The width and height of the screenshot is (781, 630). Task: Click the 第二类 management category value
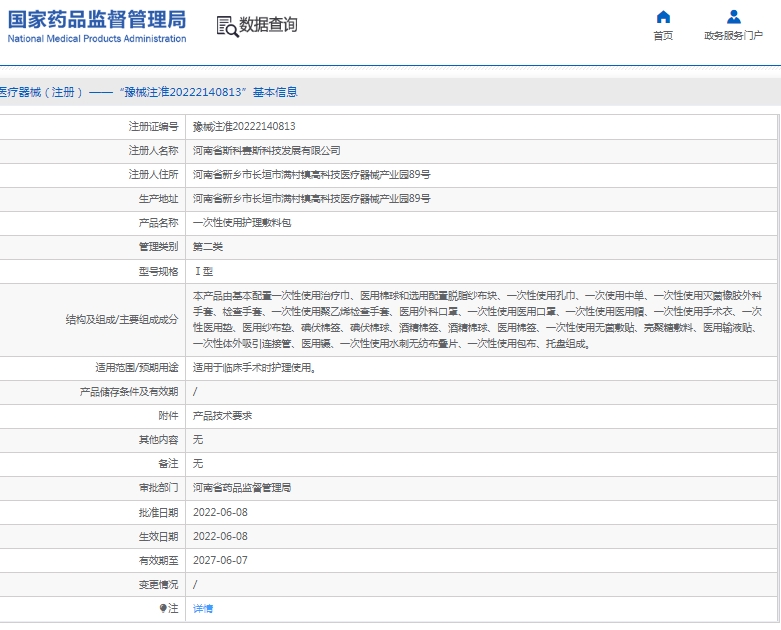pyautogui.click(x=208, y=247)
